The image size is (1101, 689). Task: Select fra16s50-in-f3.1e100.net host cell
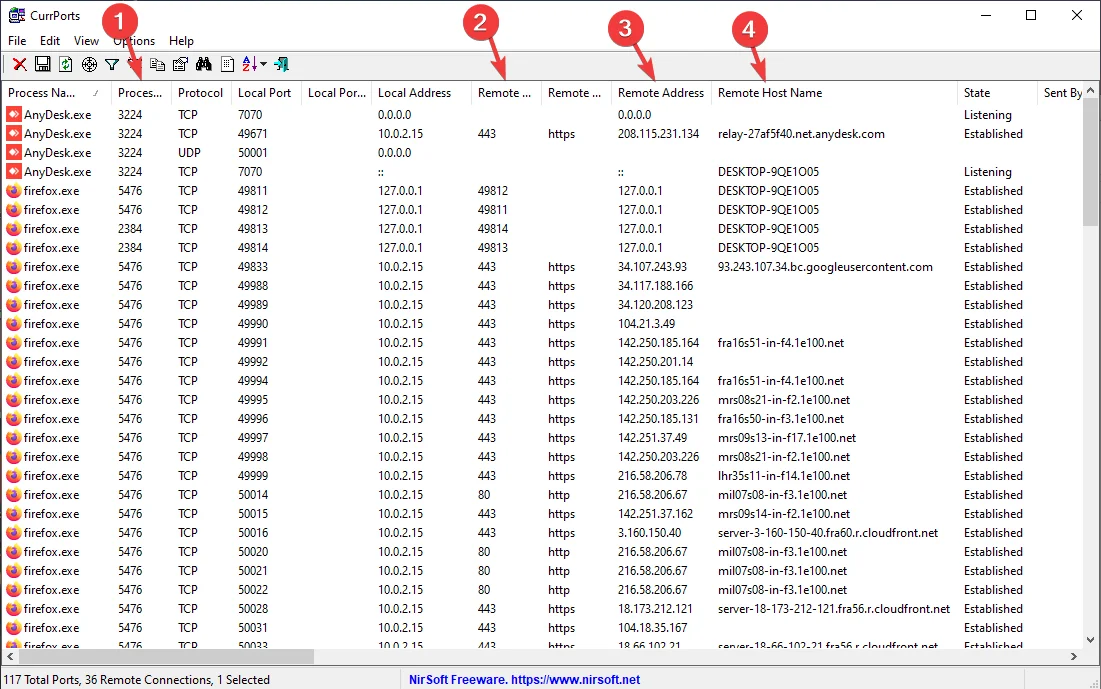coord(781,419)
